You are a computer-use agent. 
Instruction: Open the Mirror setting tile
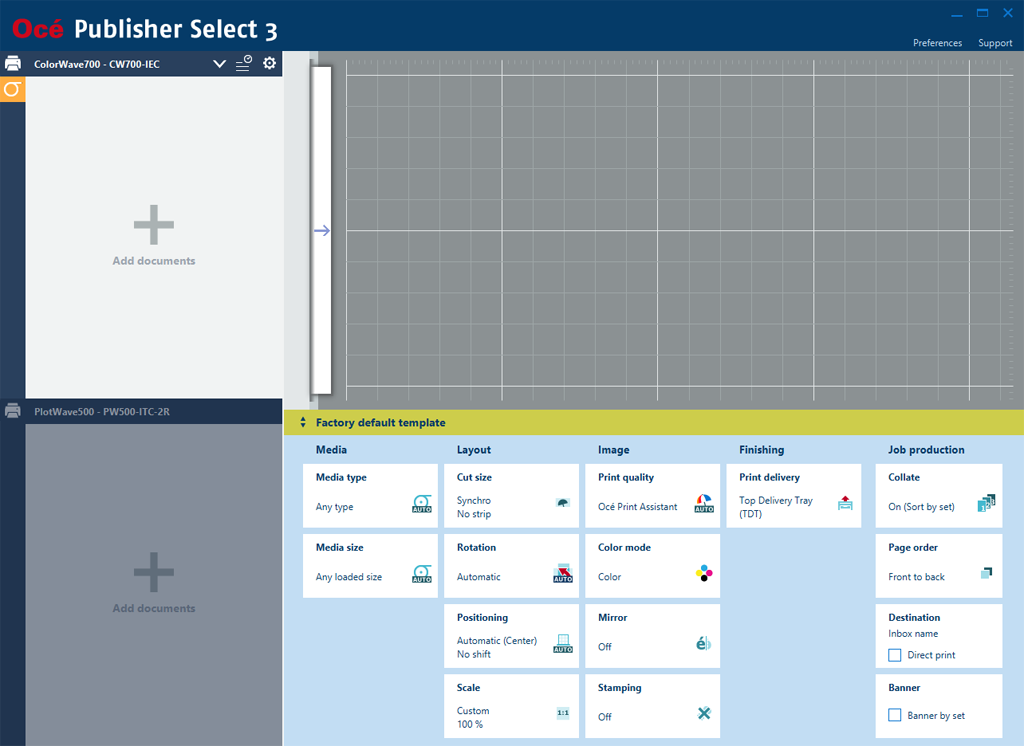pyautogui.click(x=652, y=636)
